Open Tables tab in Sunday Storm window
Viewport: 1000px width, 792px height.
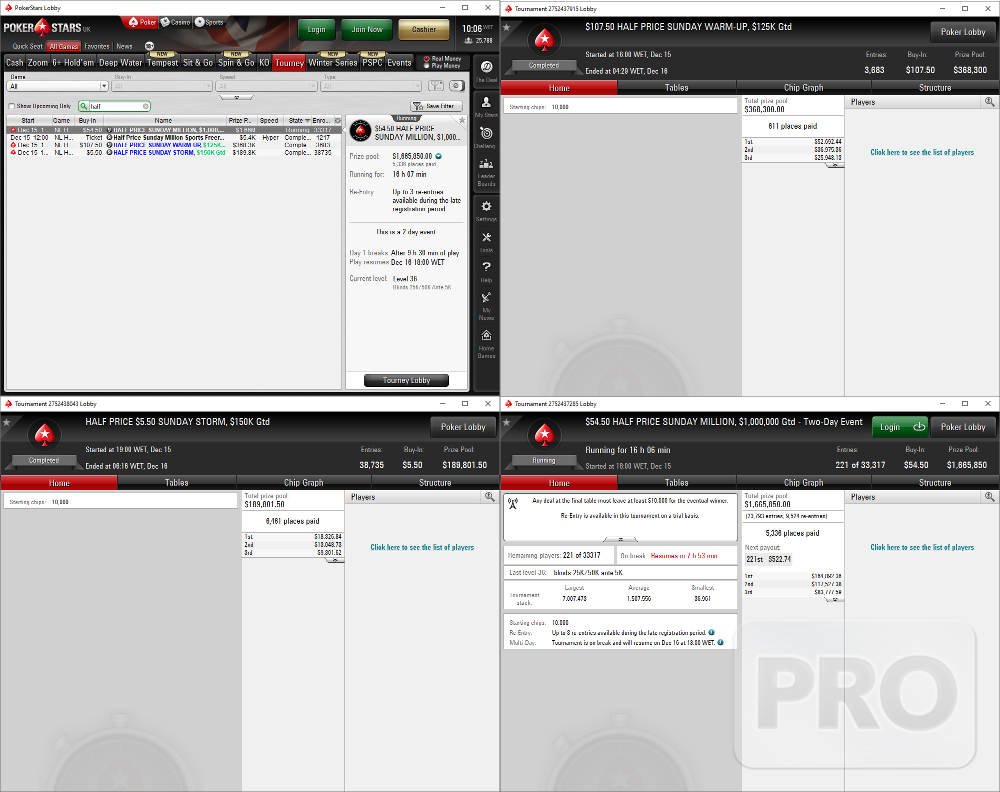(177, 483)
